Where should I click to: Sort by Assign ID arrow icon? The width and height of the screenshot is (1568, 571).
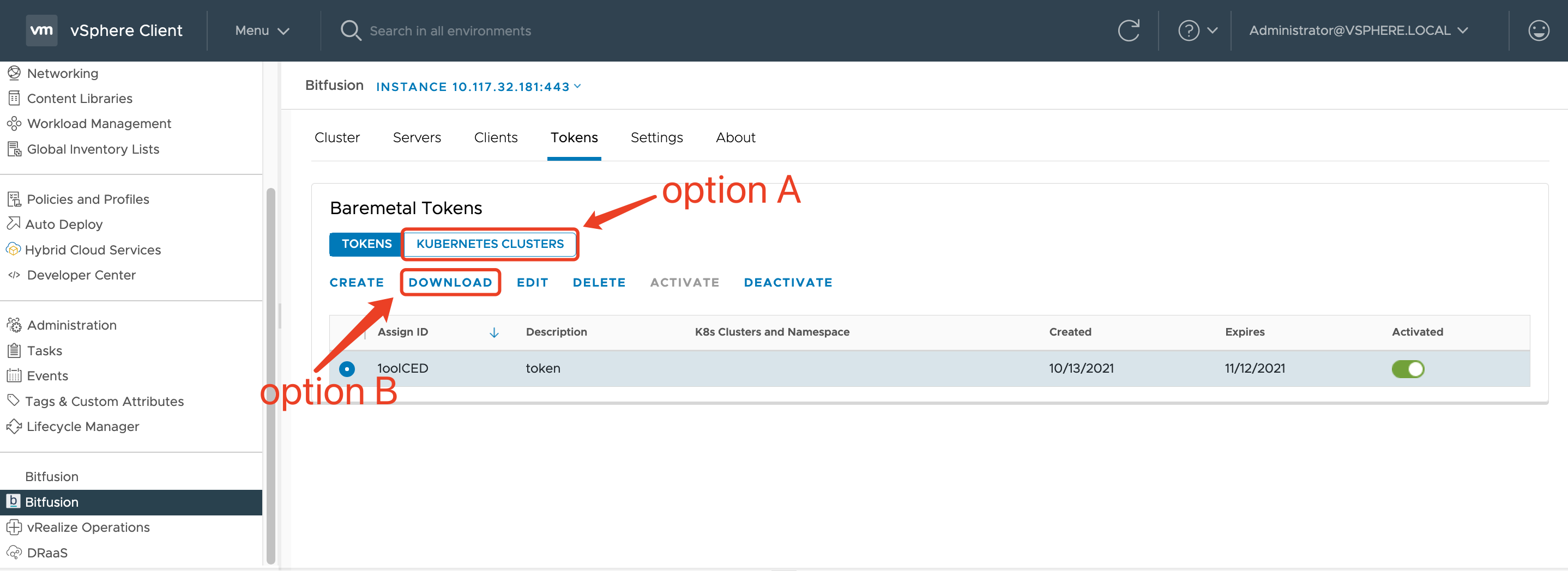(x=493, y=332)
